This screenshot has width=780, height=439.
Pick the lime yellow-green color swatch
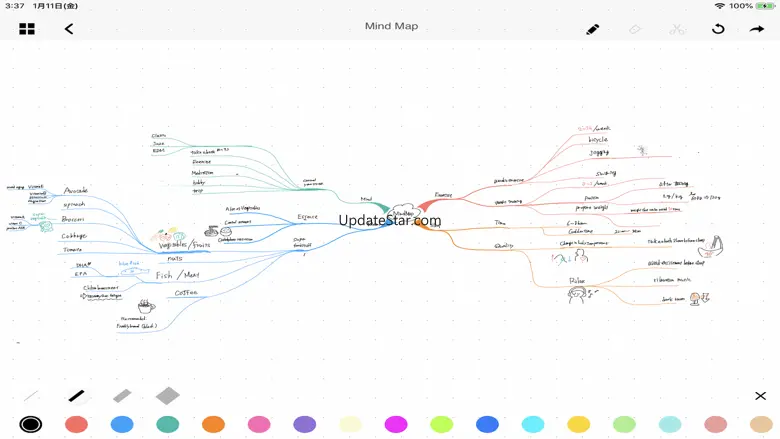point(442,424)
